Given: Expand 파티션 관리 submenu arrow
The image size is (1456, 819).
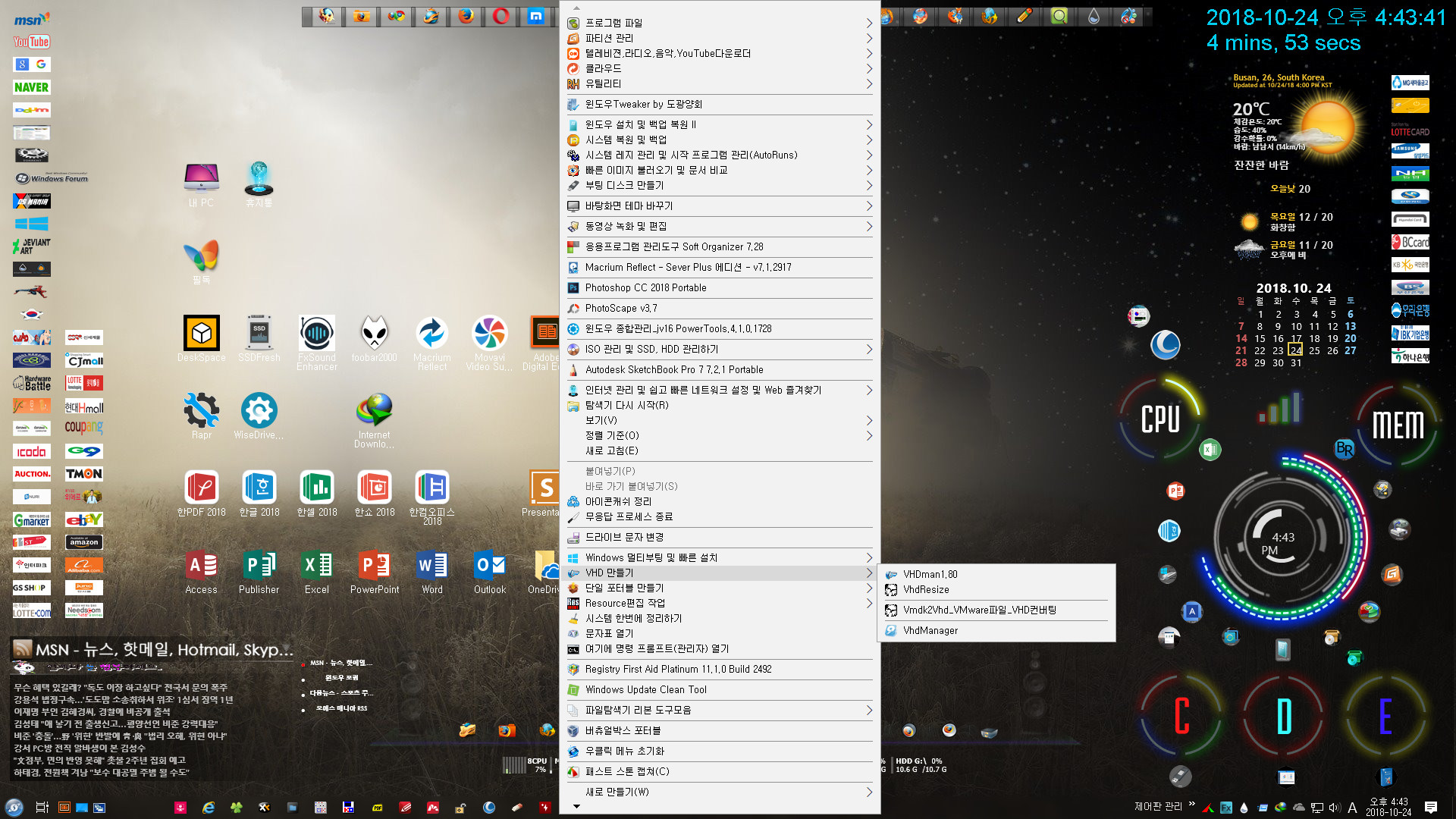Looking at the screenshot, I should pyautogui.click(x=869, y=38).
